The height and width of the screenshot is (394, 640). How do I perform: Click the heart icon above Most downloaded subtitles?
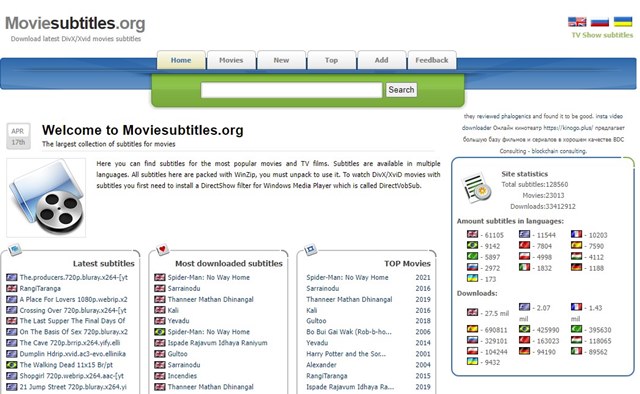click(162, 249)
